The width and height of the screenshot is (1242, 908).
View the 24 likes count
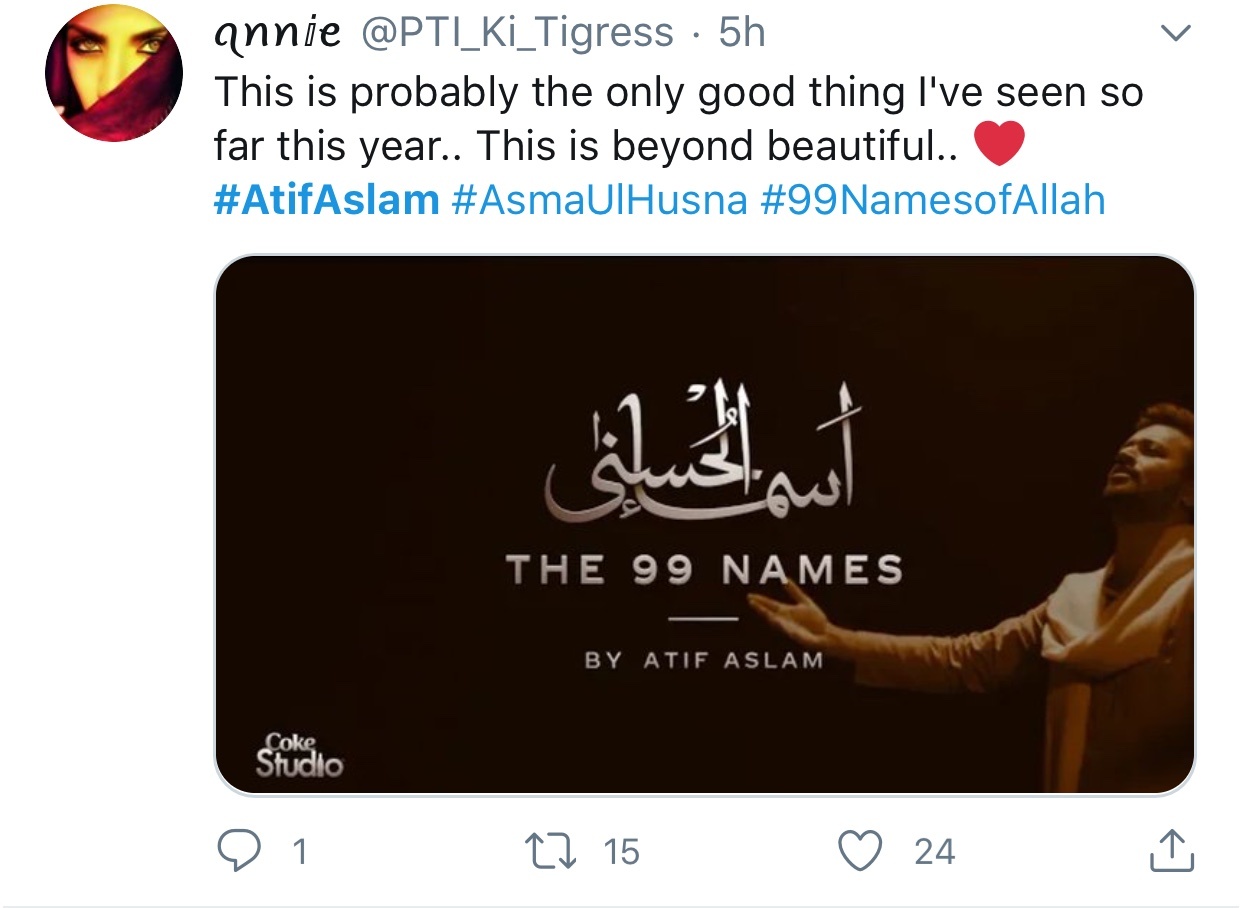935,852
